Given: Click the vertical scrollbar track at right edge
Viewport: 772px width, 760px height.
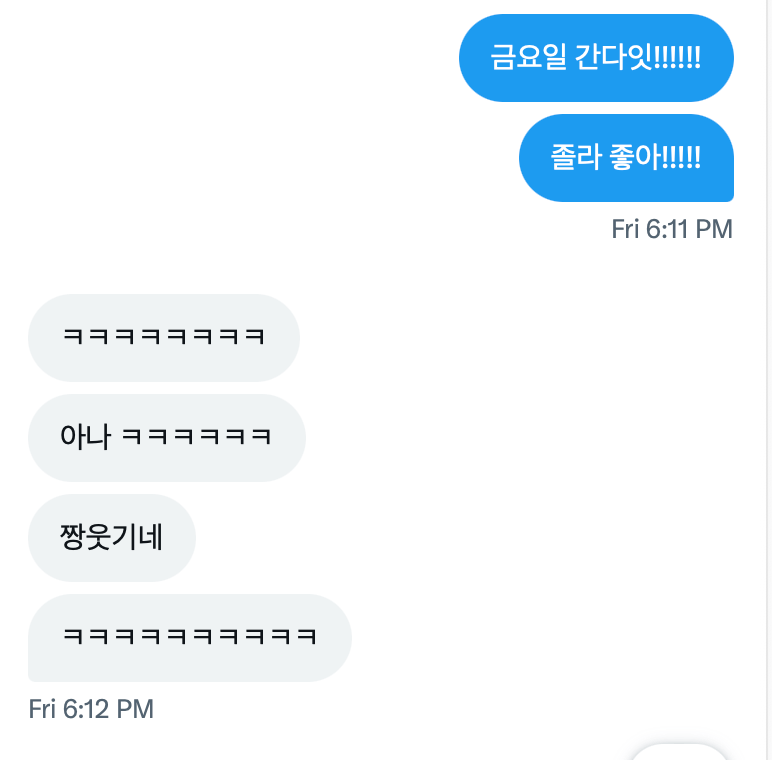Looking at the screenshot, I should [769, 380].
